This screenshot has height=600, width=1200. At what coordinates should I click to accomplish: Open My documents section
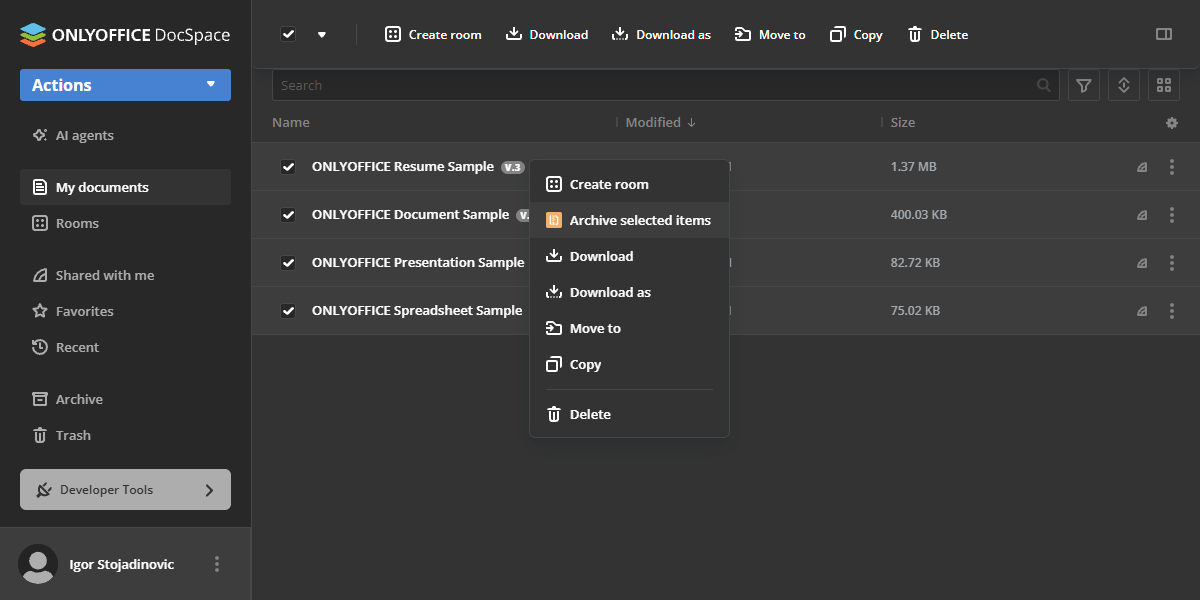tap(125, 187)
